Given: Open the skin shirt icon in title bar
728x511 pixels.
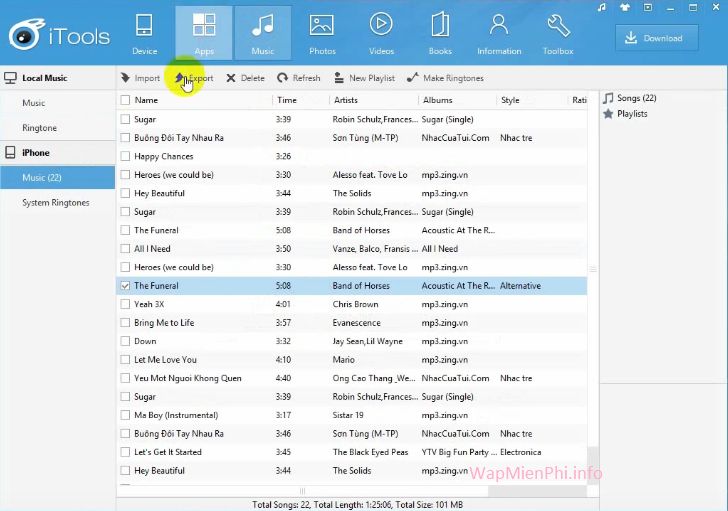Looking at the screenshot, I should click(x=625, y=7).
